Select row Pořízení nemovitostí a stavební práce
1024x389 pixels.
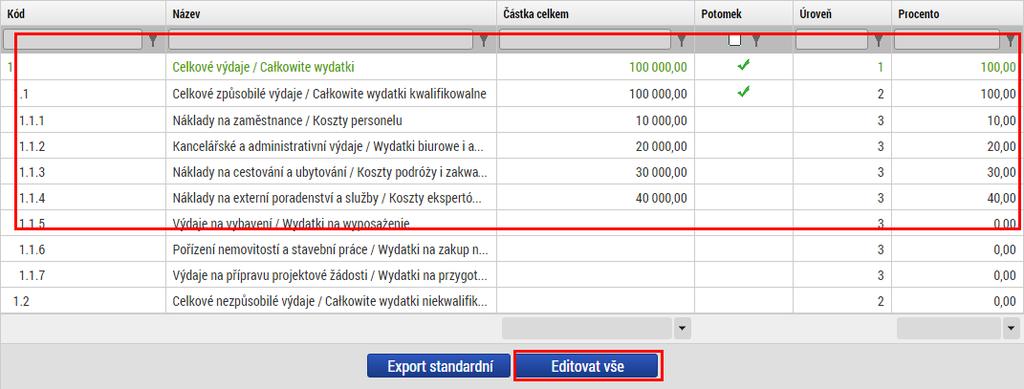pos(512,249)
